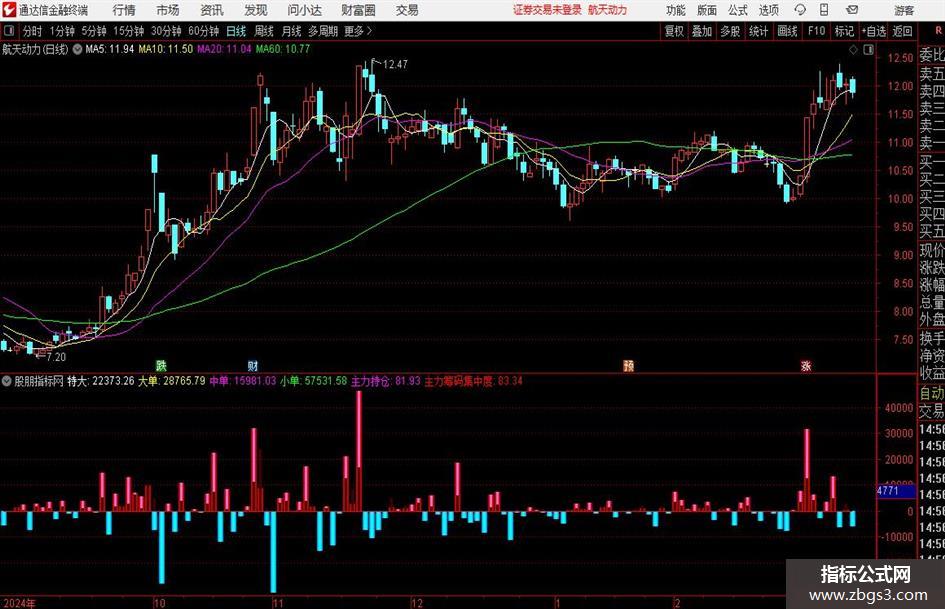945x609 pixels.
Task: Click the MA5: 11.94 indicator value
Action: pos(110,49)
